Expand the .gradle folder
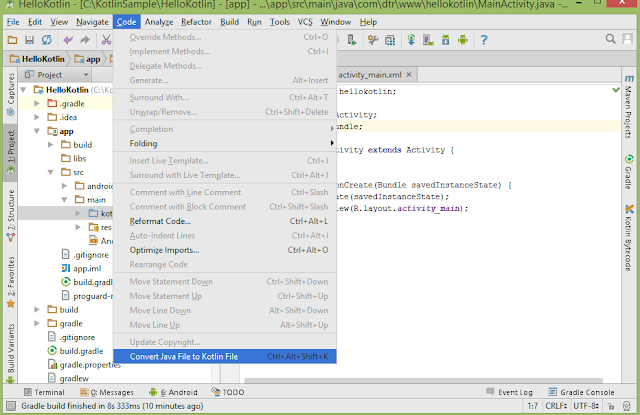 coord(37,104)
